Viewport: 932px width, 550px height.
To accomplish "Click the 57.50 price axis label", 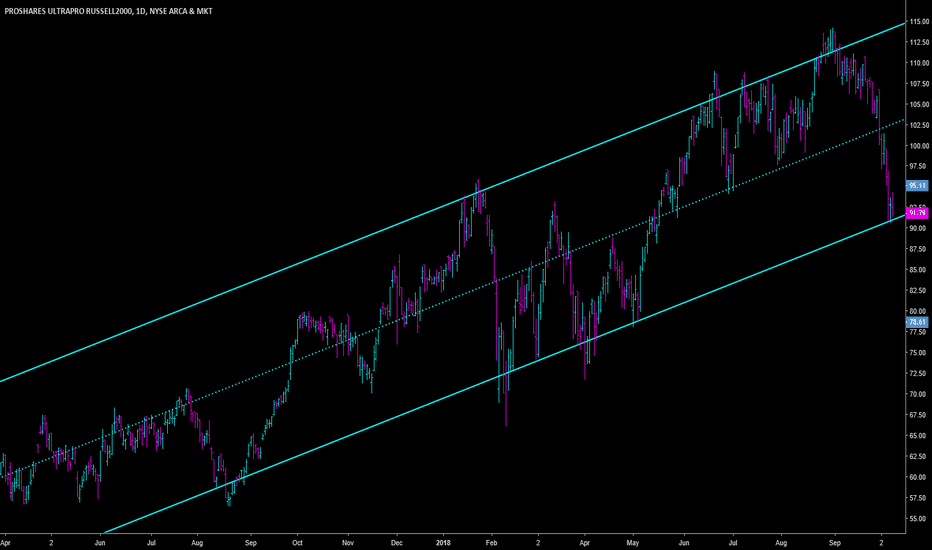I will (x=919, y=498).
